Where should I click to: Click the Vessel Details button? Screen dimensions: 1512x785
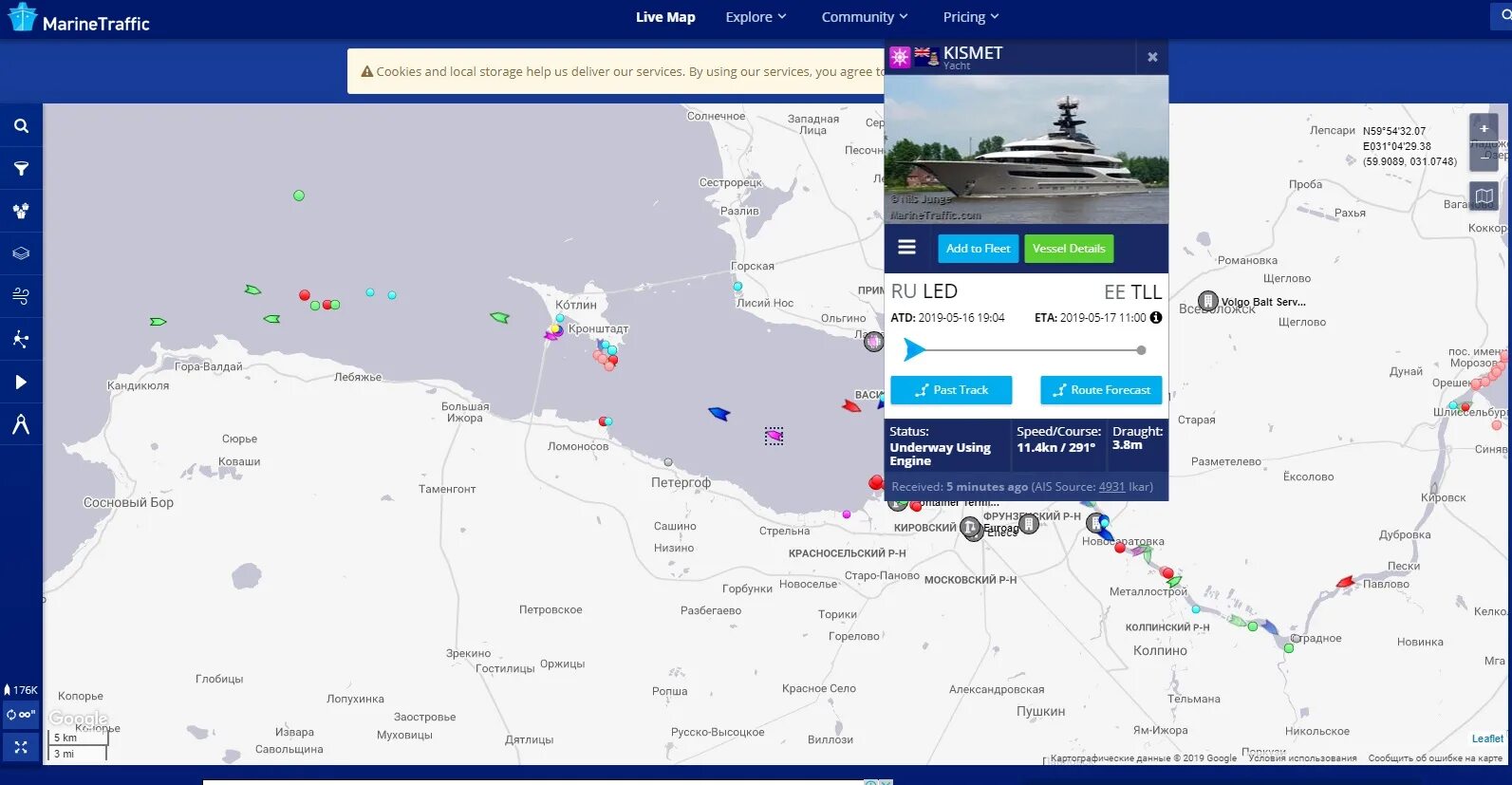tap(1069, 249)
